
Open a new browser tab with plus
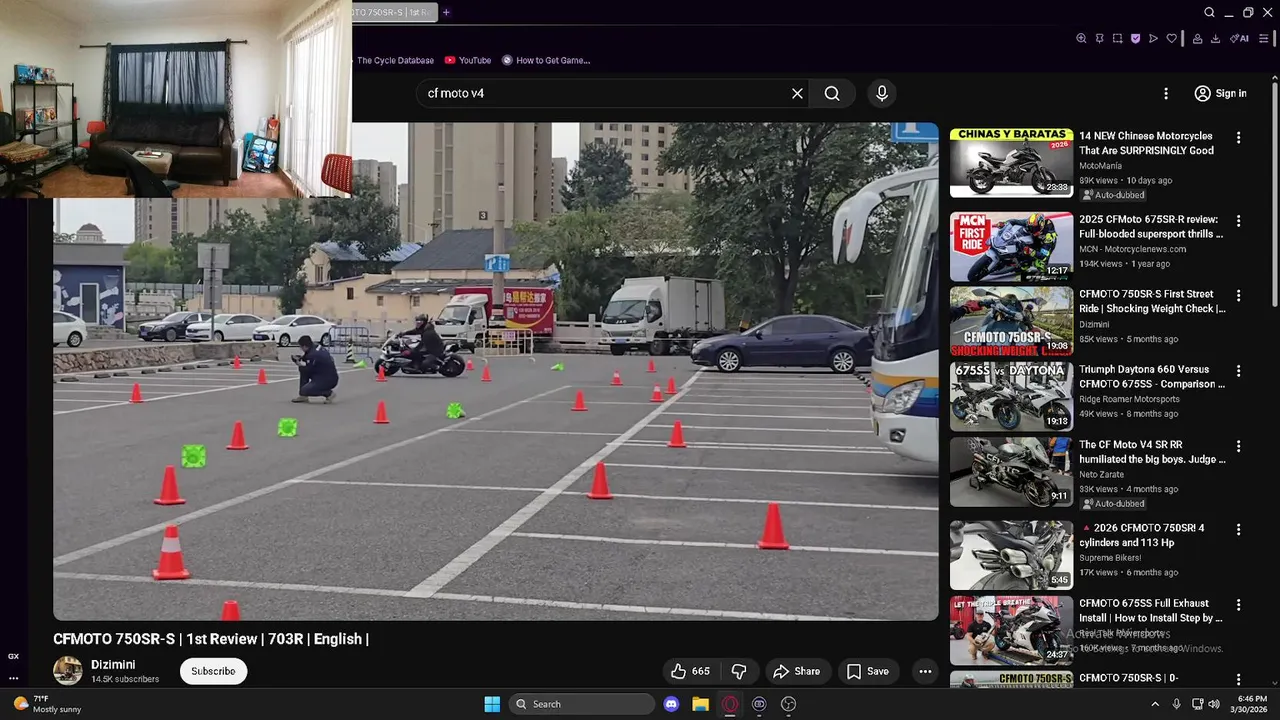(446, 12)
